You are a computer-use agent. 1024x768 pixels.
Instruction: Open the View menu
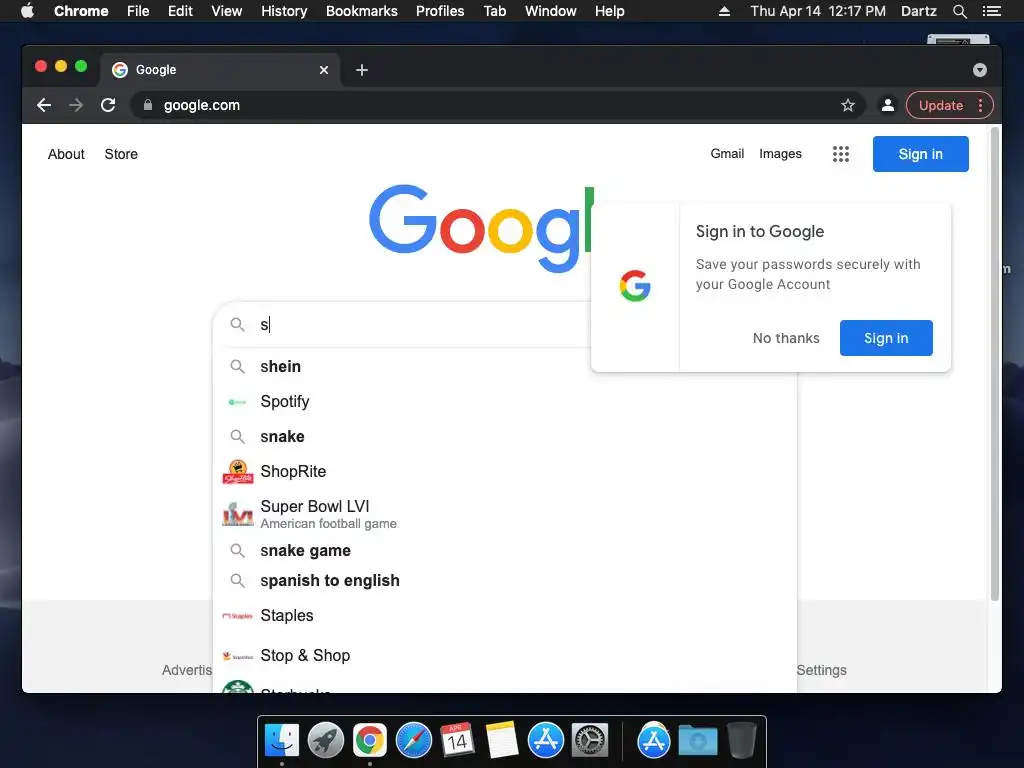(x=227, y=11)
